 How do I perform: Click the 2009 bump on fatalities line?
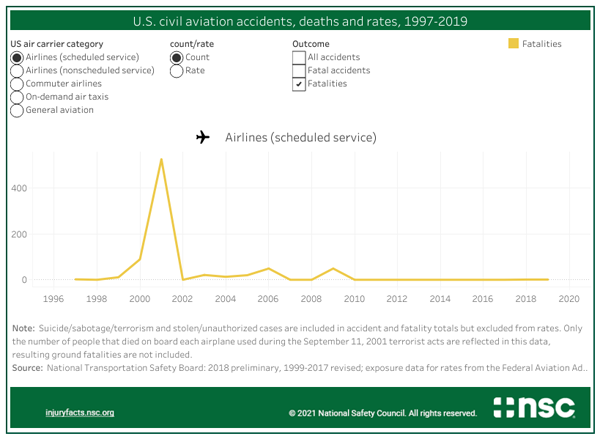333,269
